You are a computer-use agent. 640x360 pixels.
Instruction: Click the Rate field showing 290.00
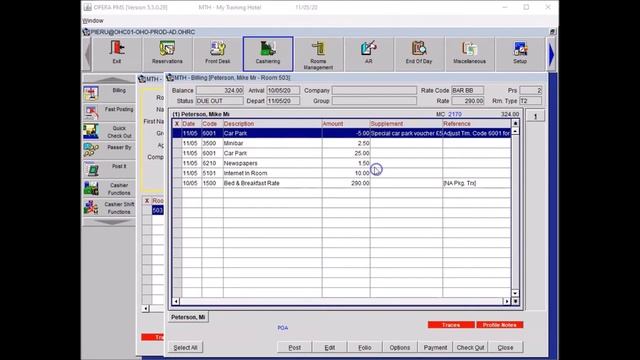pyautogui.click(x=468, y=101)
